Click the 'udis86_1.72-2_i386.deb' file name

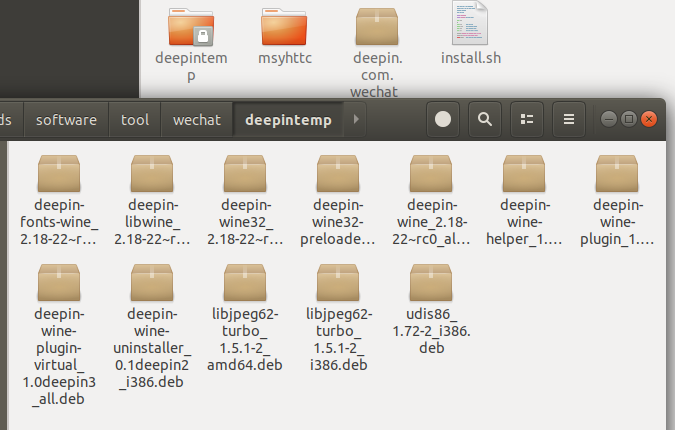(x=431, y=331)
